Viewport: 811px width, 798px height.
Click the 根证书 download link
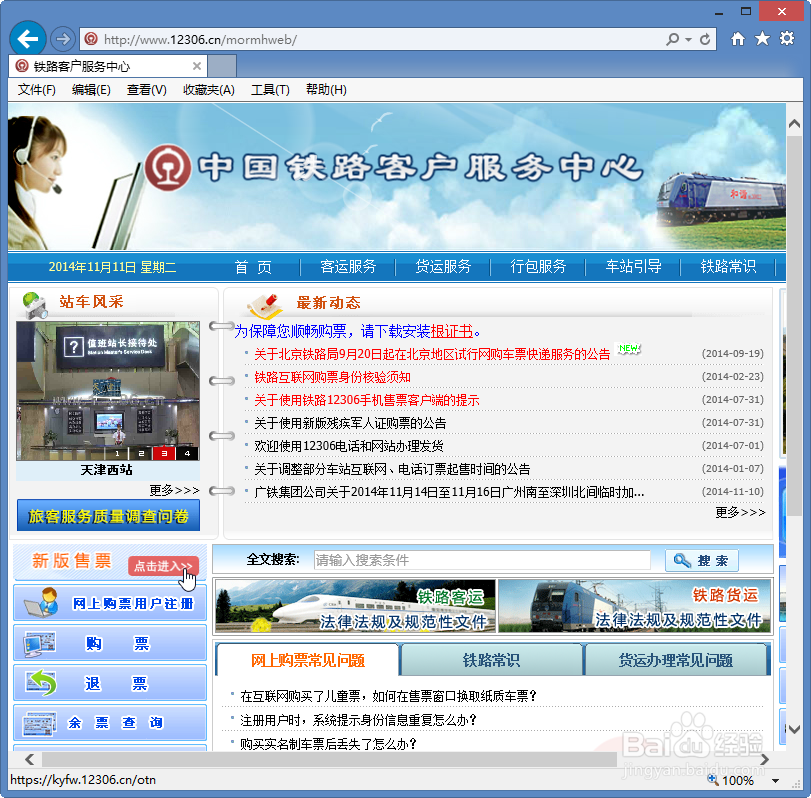[x=452, y=332]
